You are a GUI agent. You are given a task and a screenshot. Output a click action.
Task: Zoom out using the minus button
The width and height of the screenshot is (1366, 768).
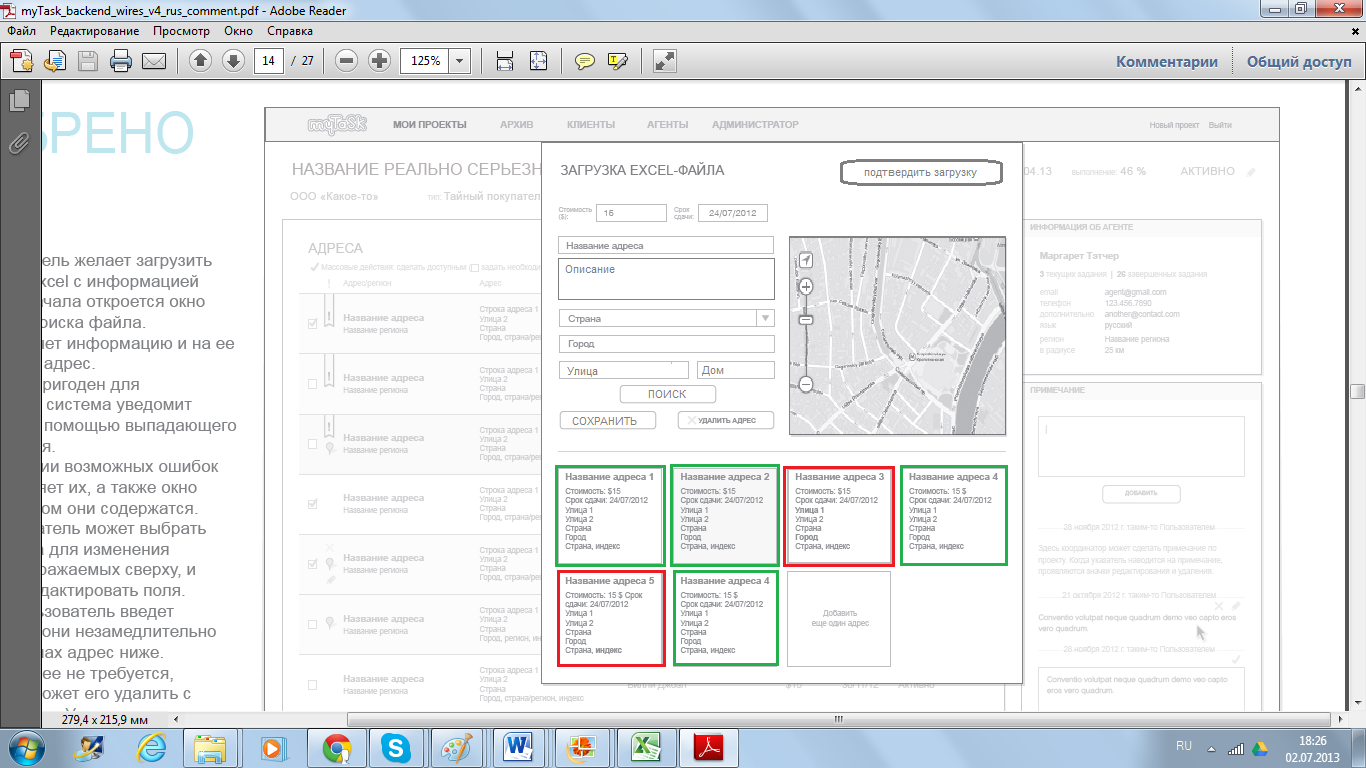point(347,61)
